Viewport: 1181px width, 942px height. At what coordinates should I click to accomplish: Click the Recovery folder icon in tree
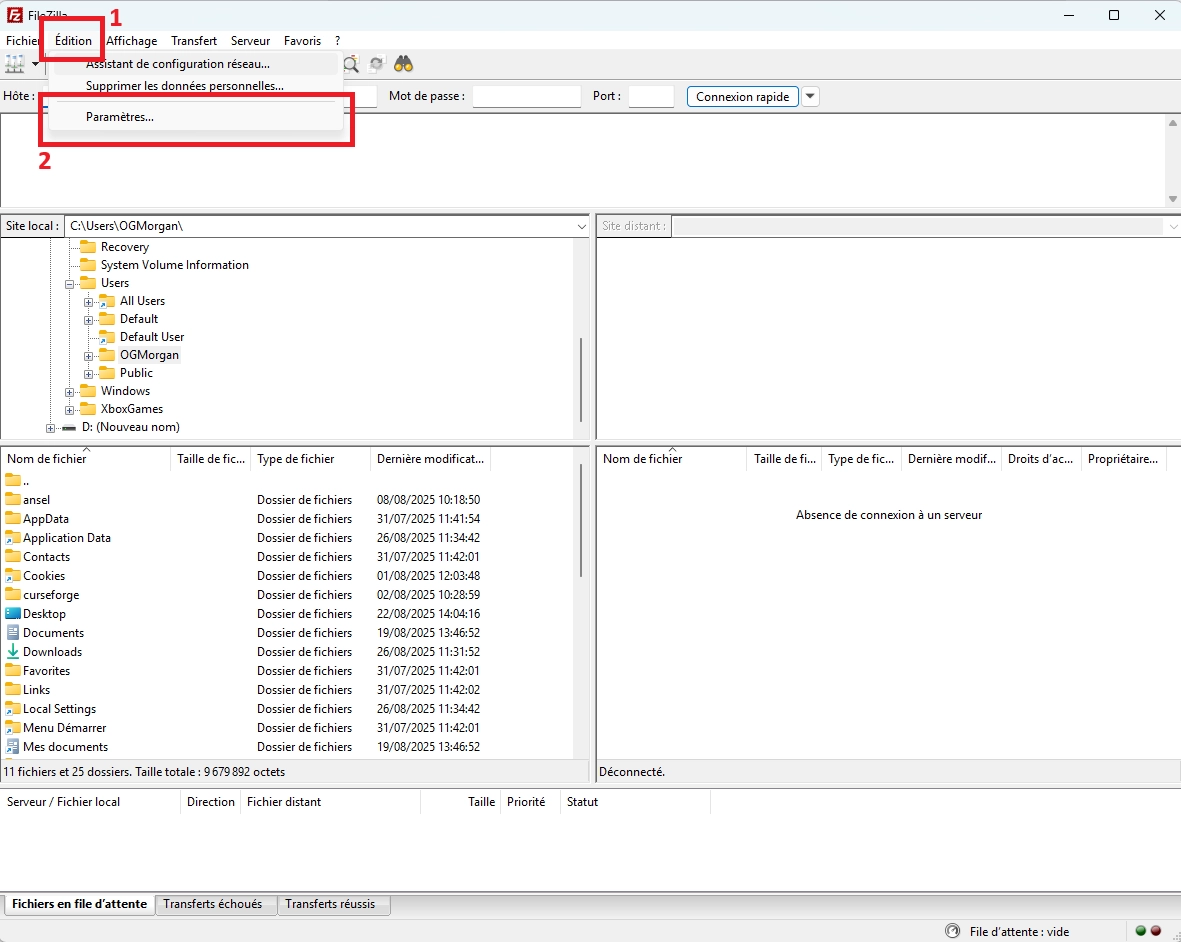click(x=89, y=246)
